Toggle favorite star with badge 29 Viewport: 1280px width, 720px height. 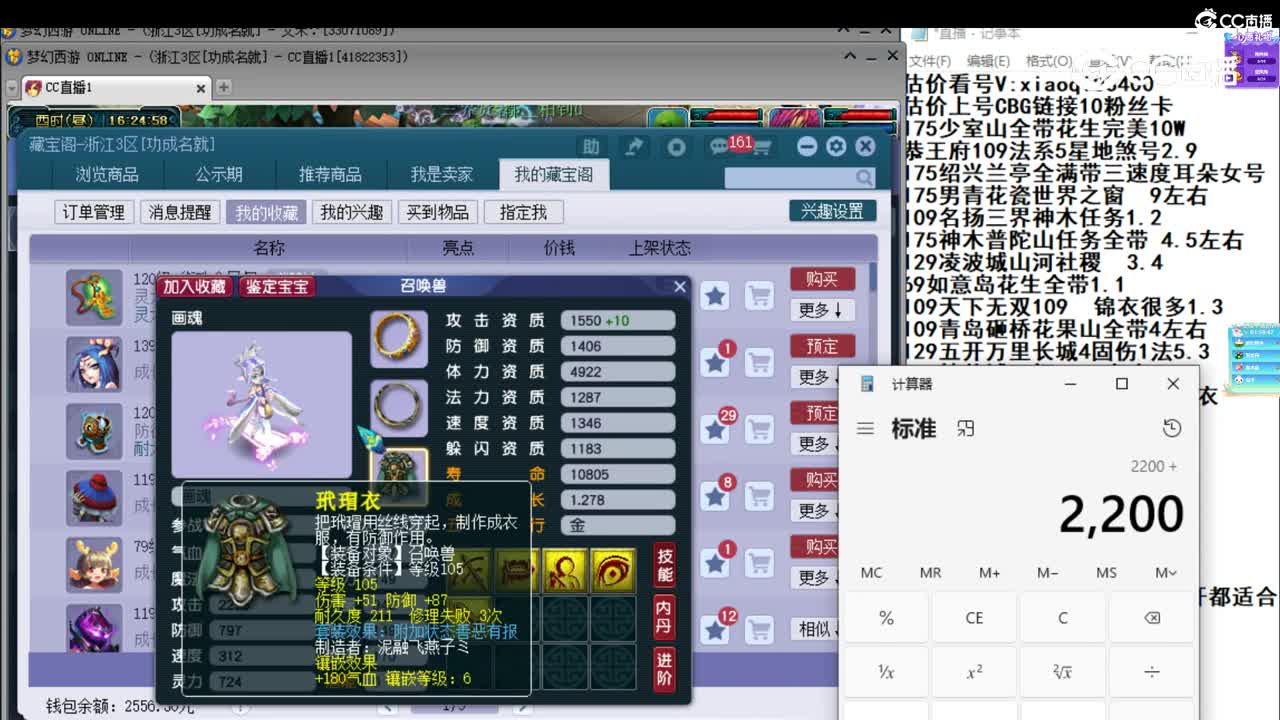click(x=715, y=430)
